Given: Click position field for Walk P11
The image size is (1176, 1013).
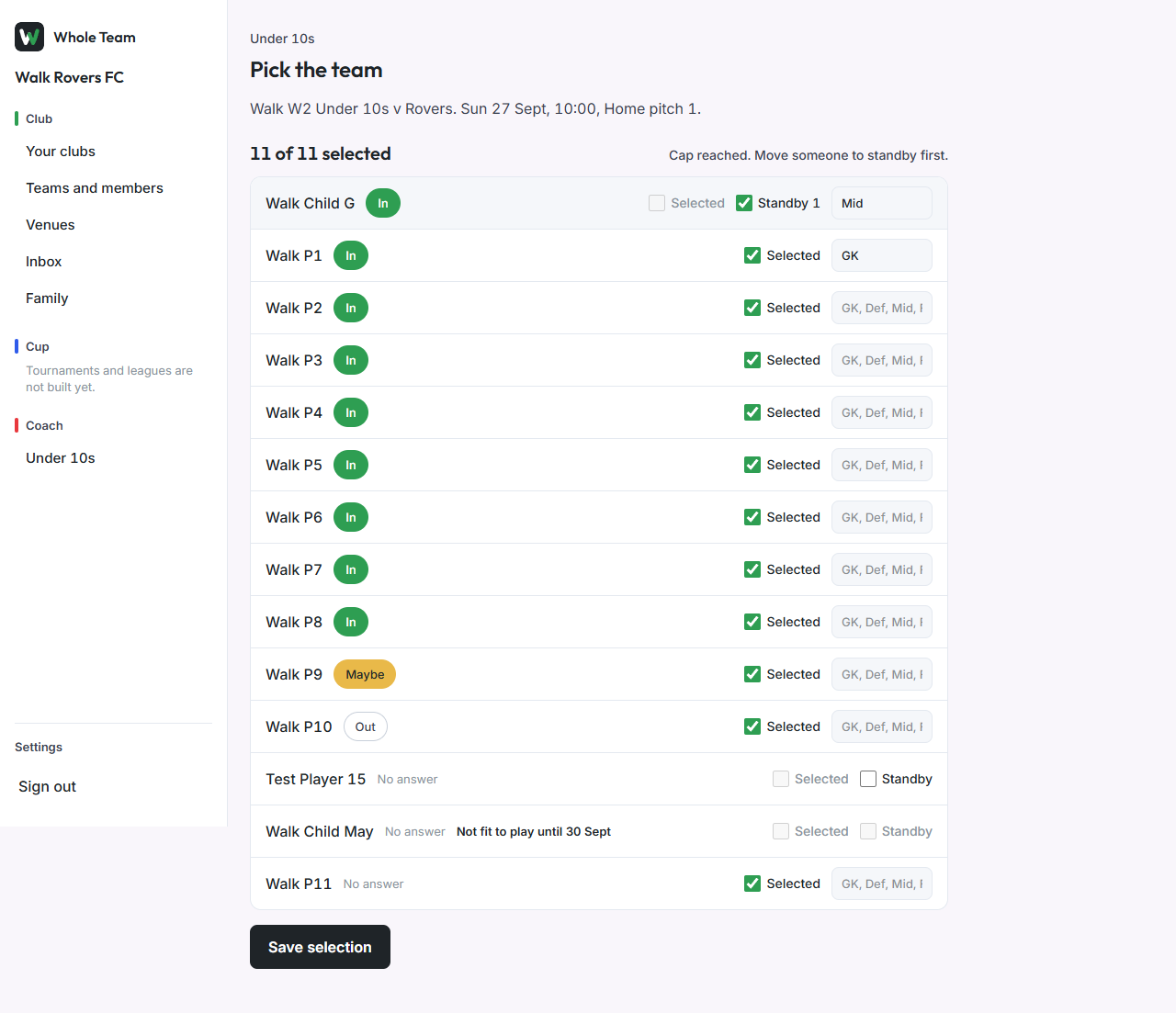Looking at the screenshot, I should tap(882, 884).
